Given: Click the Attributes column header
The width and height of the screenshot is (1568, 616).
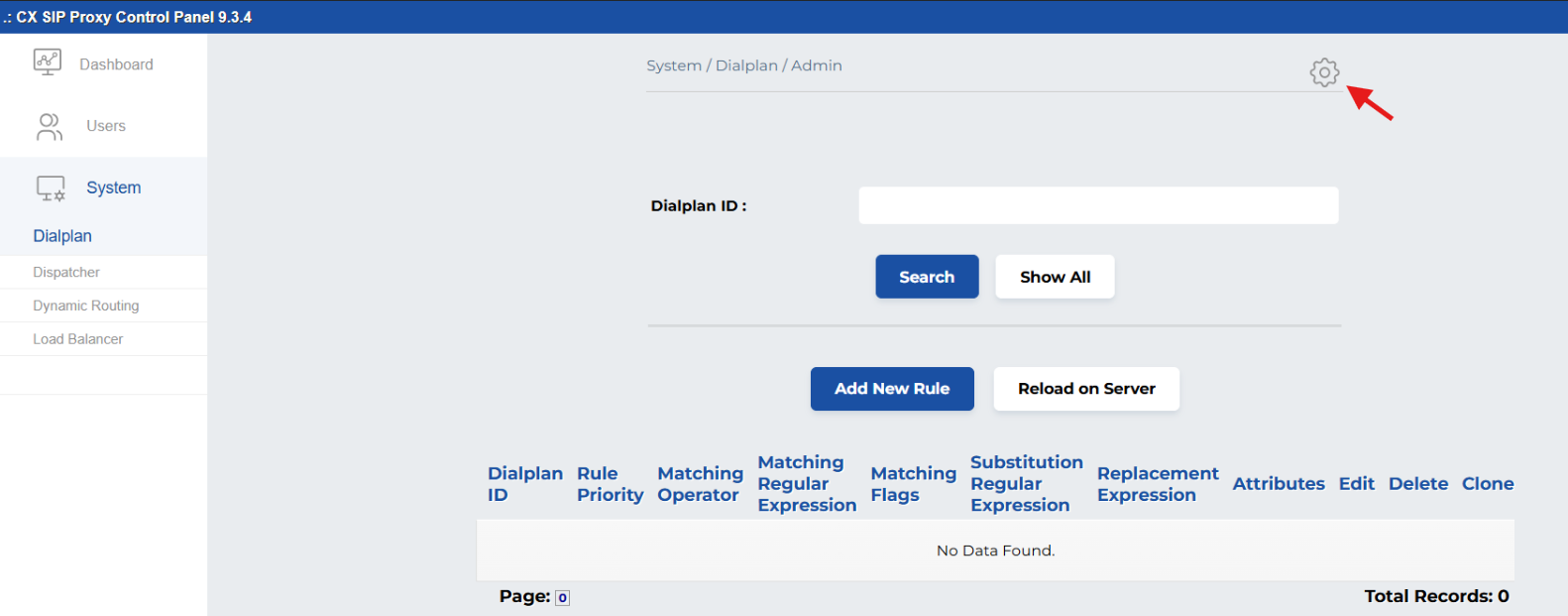Looking at the screenshot, I should point(1278,484).
